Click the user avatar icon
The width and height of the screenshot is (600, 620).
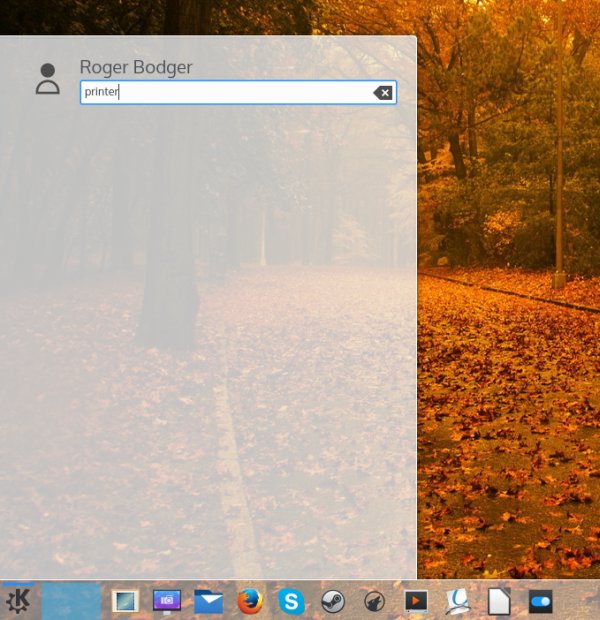[47, 79]
